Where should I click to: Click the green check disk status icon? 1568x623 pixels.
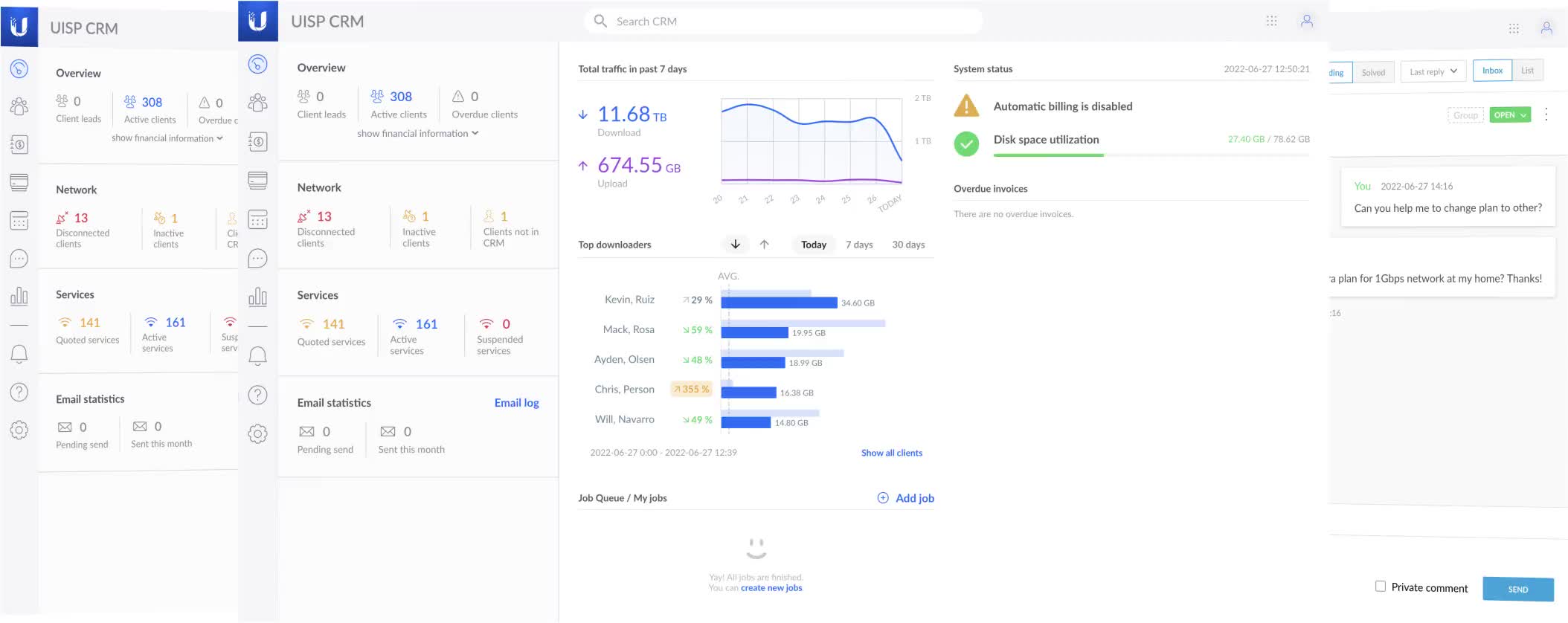(966, 143)
